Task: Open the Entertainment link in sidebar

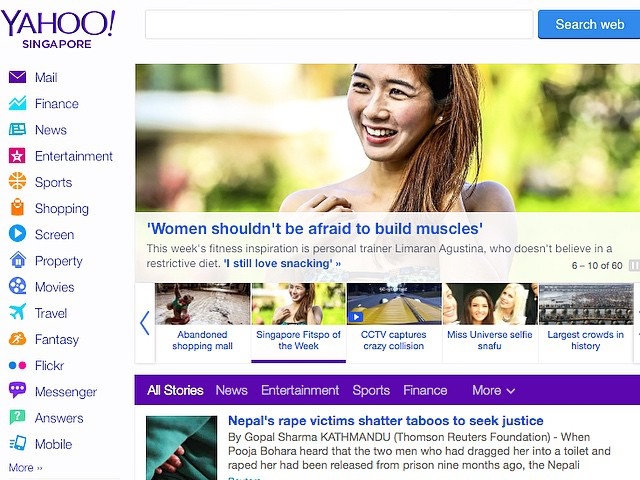Action: 73,156
